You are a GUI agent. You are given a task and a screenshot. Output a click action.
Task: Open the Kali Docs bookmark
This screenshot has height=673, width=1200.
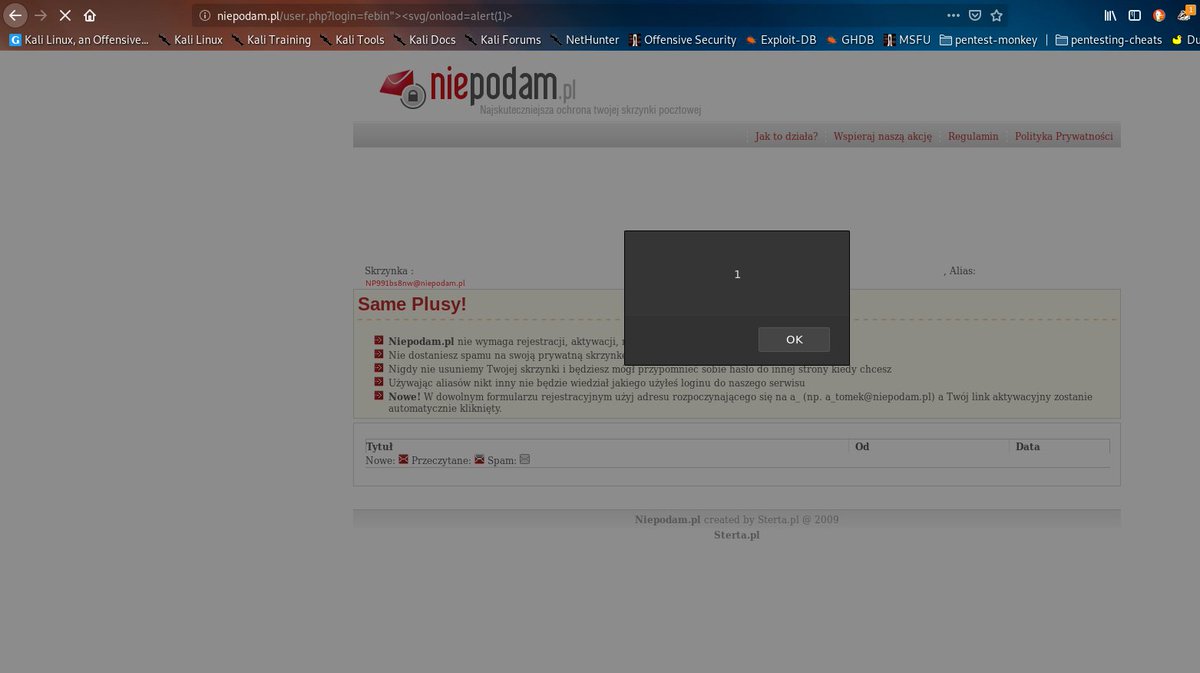(x=424, y=40)
